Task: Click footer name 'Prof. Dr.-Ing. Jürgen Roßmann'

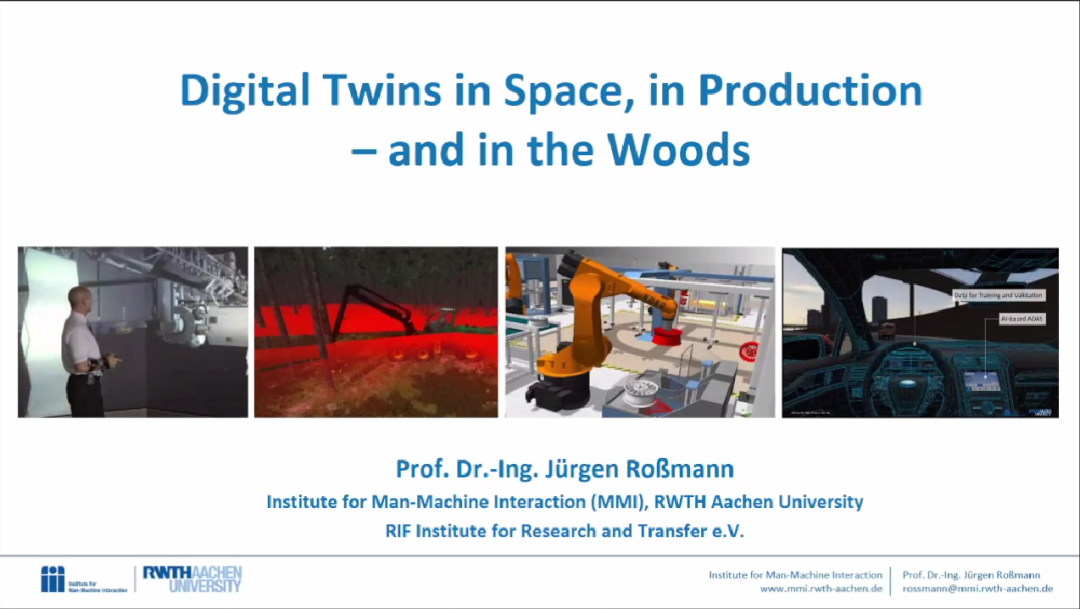Action: pyautogui.click(x=970, y=575)
